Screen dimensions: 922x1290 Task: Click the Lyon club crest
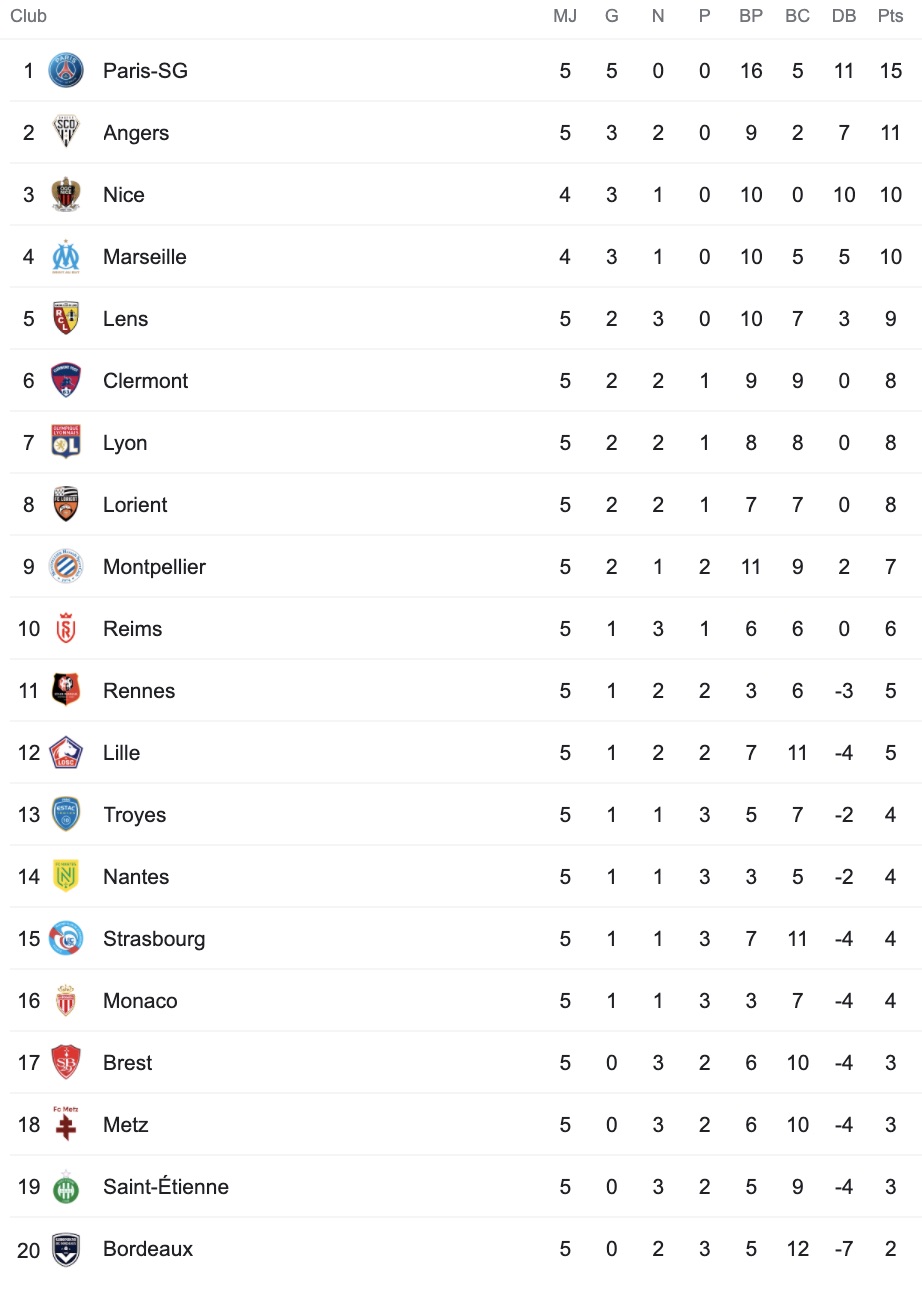[x=66, y=443]
